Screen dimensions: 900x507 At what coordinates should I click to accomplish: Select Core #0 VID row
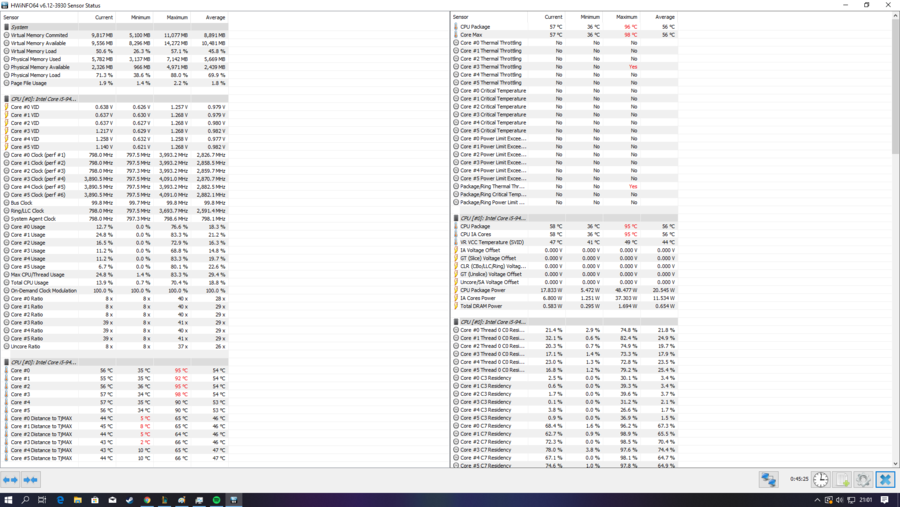pos(115,107)
